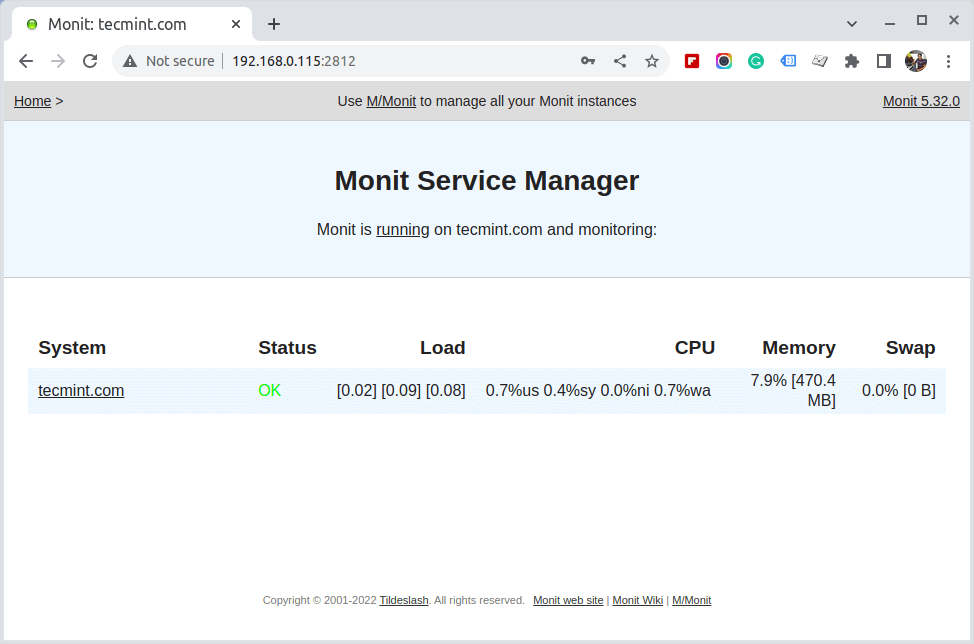
Task: Click the Monit favicon on the browser tab
Action: point(35,23)
